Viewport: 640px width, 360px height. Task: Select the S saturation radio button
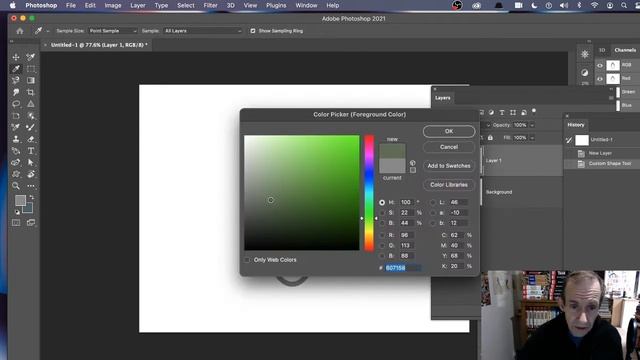point(382,213)
